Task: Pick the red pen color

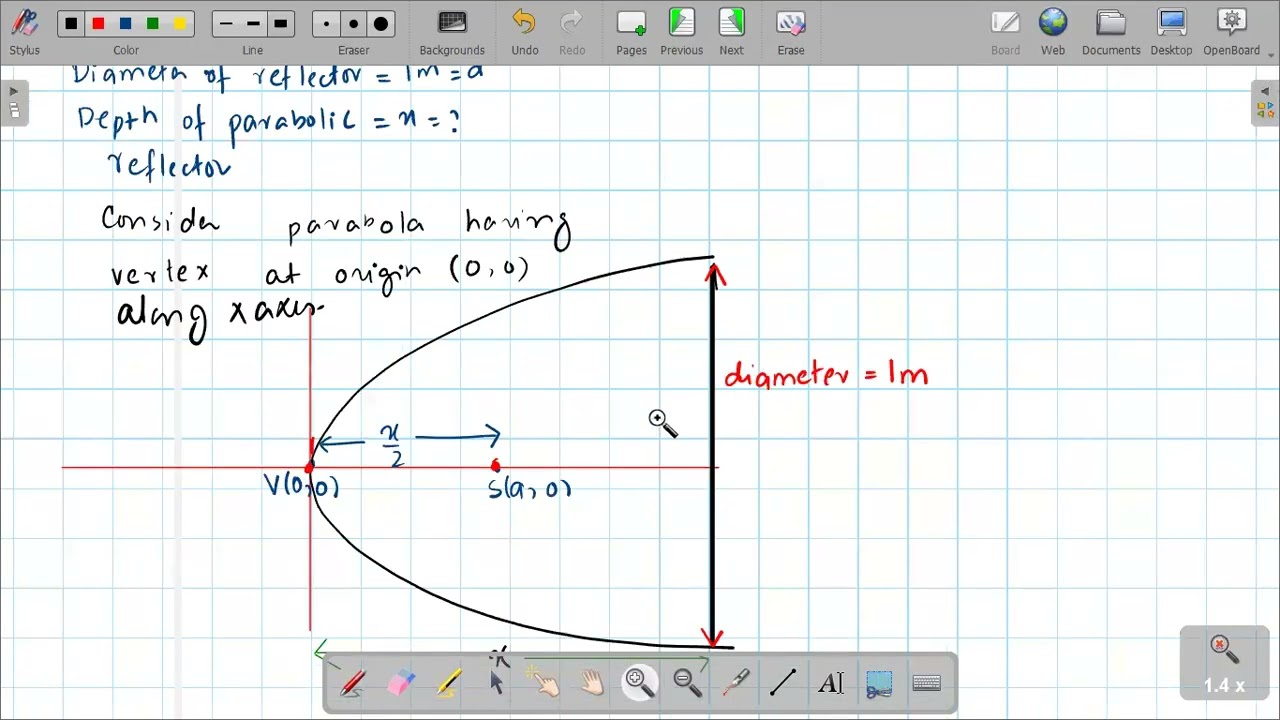Action: (98, 24)
